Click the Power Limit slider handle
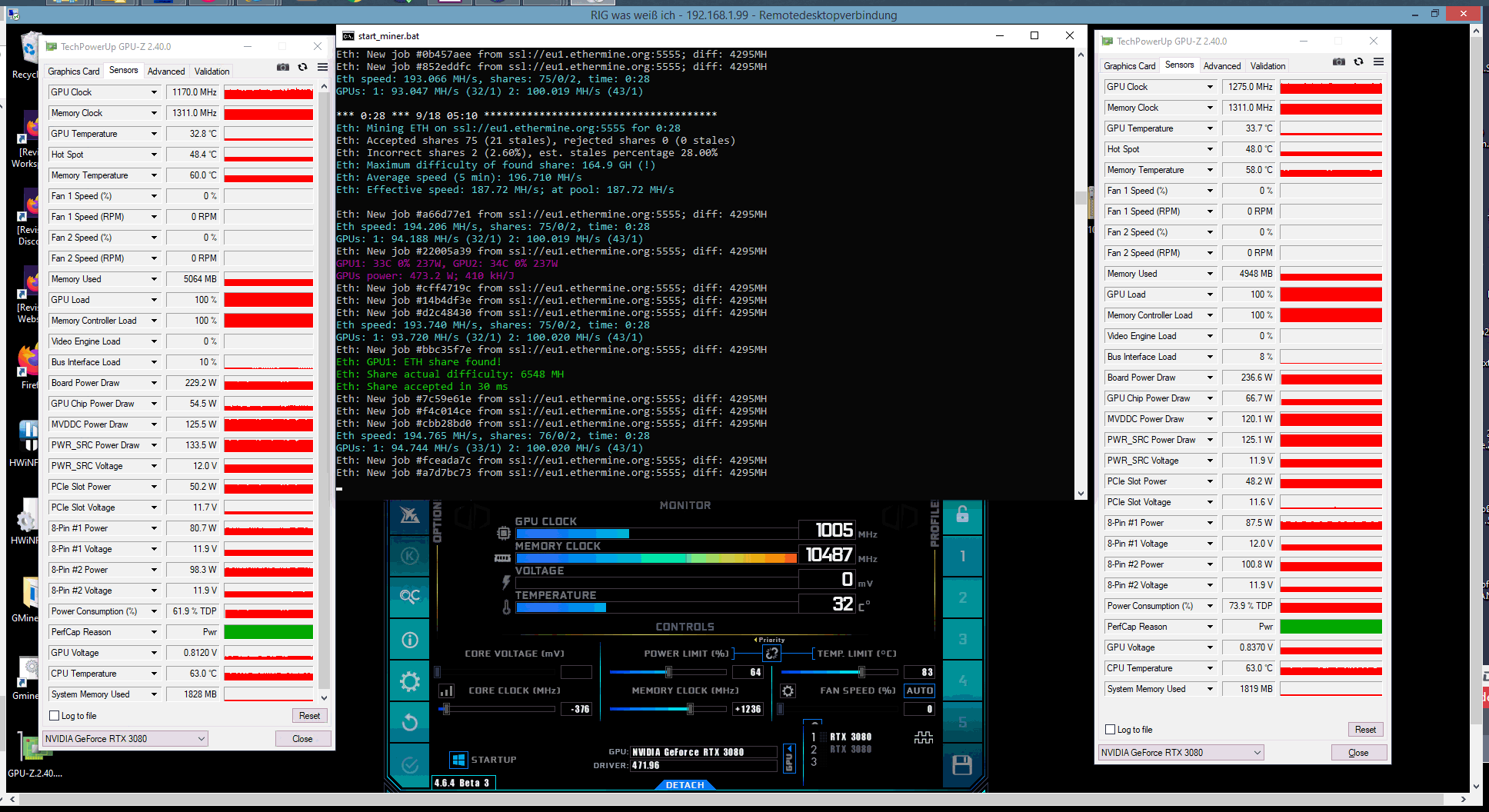Screen dimensions: 1489x812 (668, 672)
